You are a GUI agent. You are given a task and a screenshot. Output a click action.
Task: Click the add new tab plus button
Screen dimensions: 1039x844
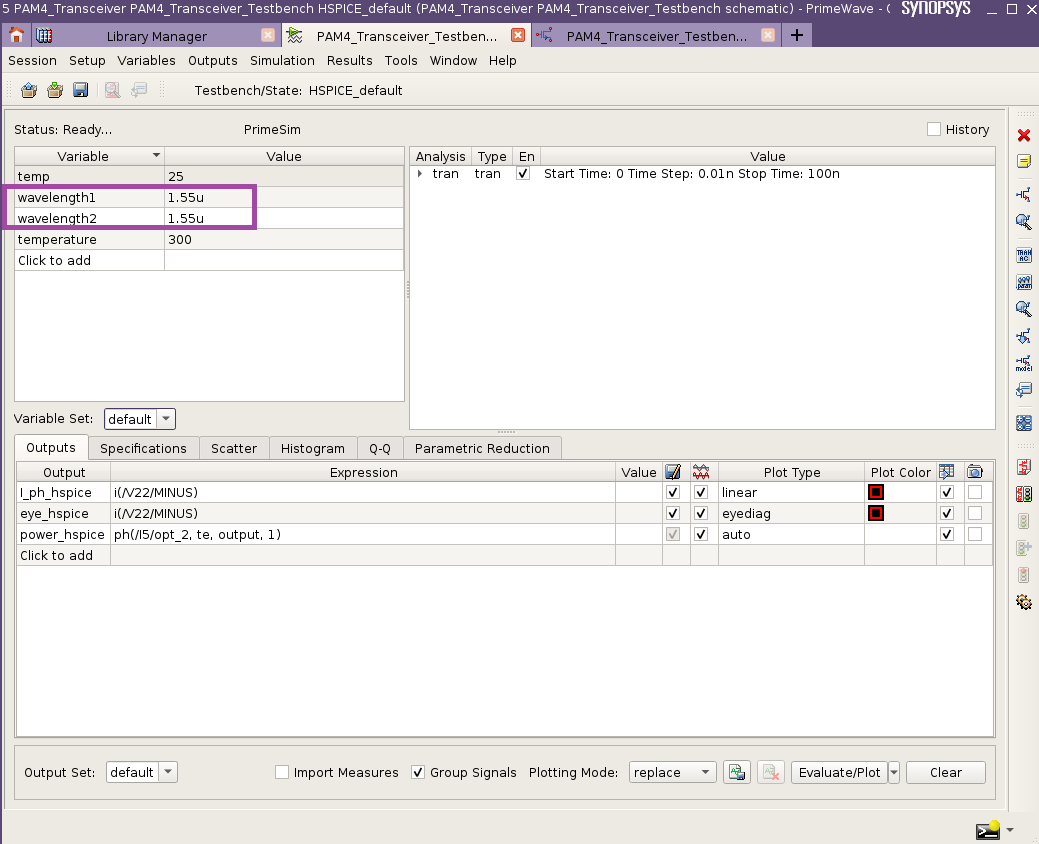pyautogui.click(x=796, y=35)
